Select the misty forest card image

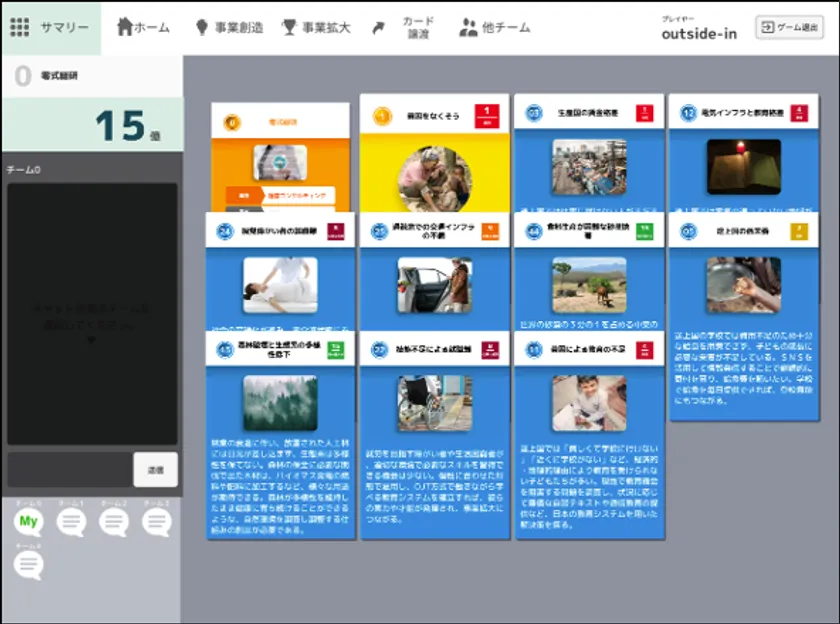click(280, 403)
